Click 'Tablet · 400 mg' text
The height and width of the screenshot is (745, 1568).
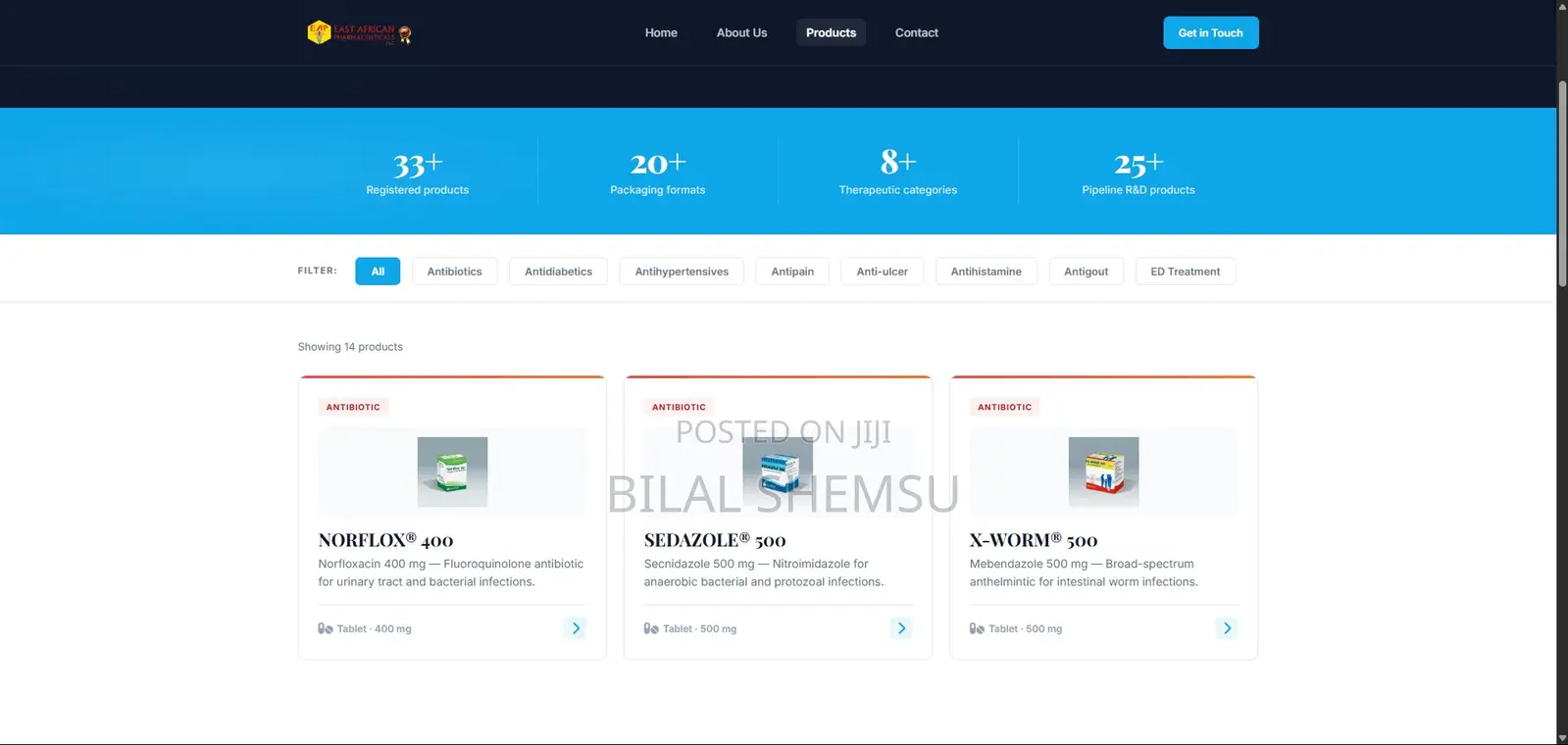[x=375, y=629]
